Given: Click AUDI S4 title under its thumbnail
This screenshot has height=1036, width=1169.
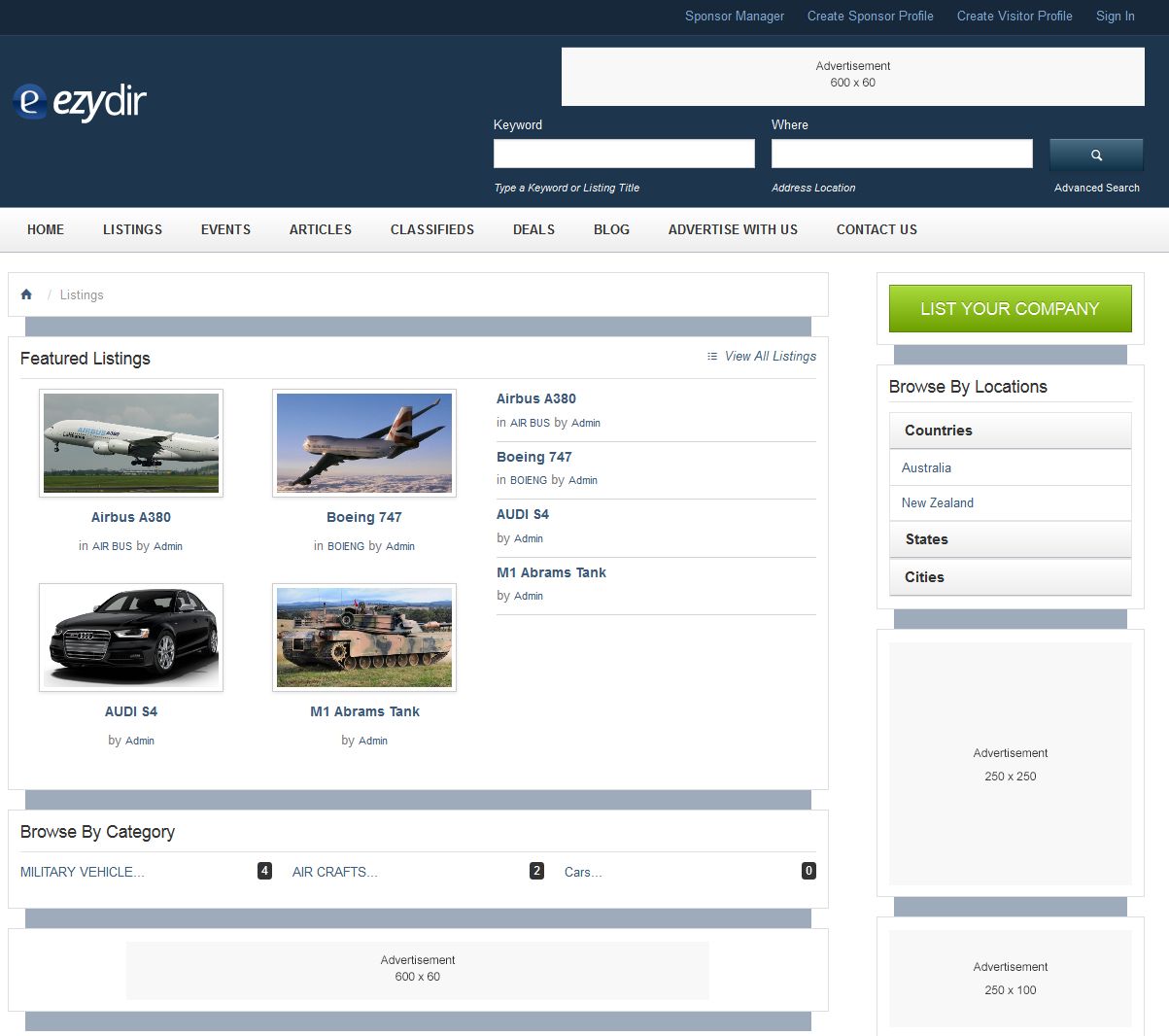Looking at the screenshot, I should [131, 711].
